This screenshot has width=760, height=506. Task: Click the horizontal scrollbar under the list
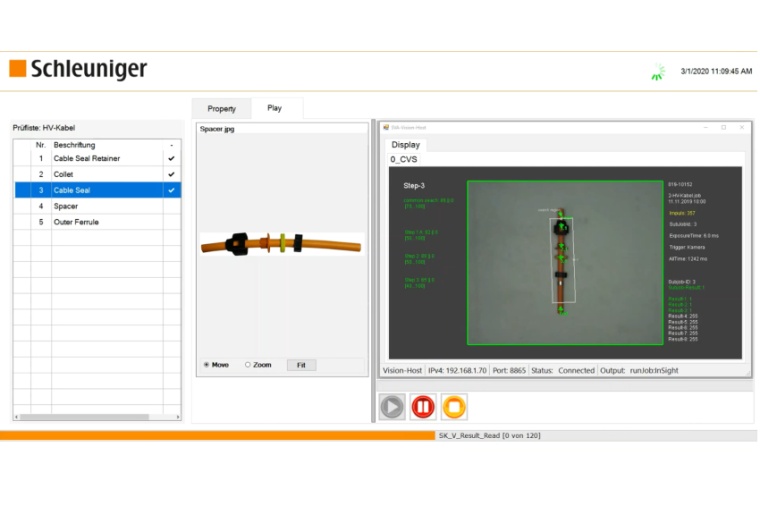click(x=97, y=416)
